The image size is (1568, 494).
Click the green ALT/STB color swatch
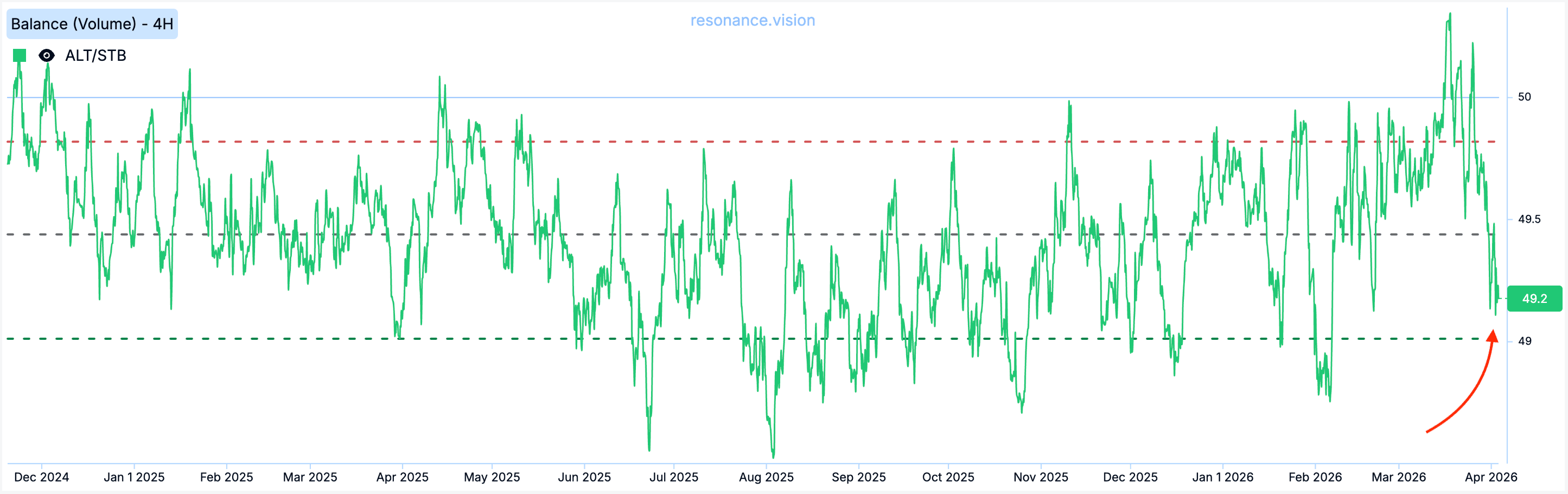[x=20, y=55]
